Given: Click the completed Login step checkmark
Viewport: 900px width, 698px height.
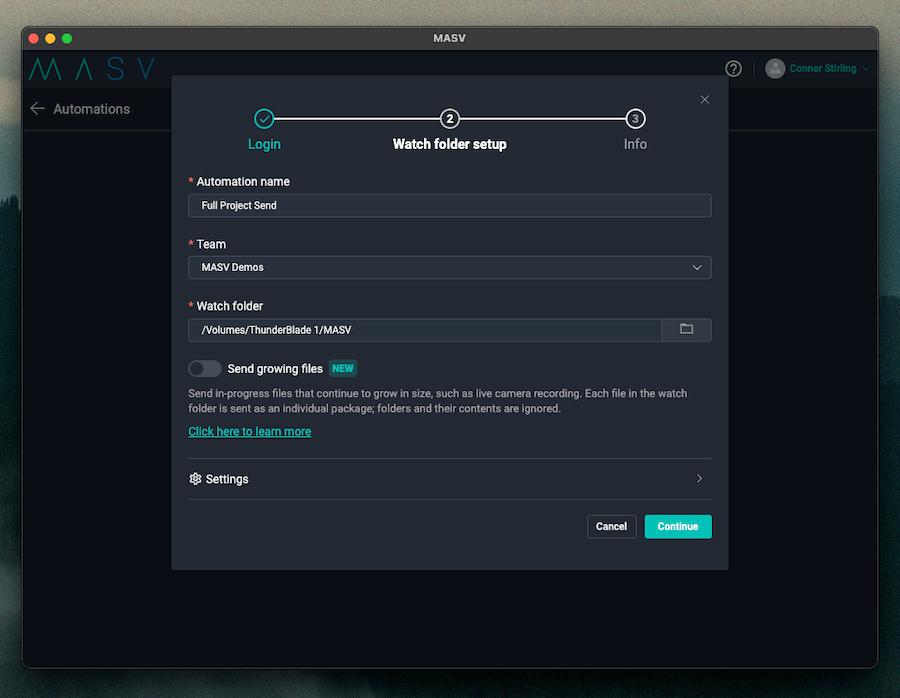Looking at the screenshot, I should point(264,119).
